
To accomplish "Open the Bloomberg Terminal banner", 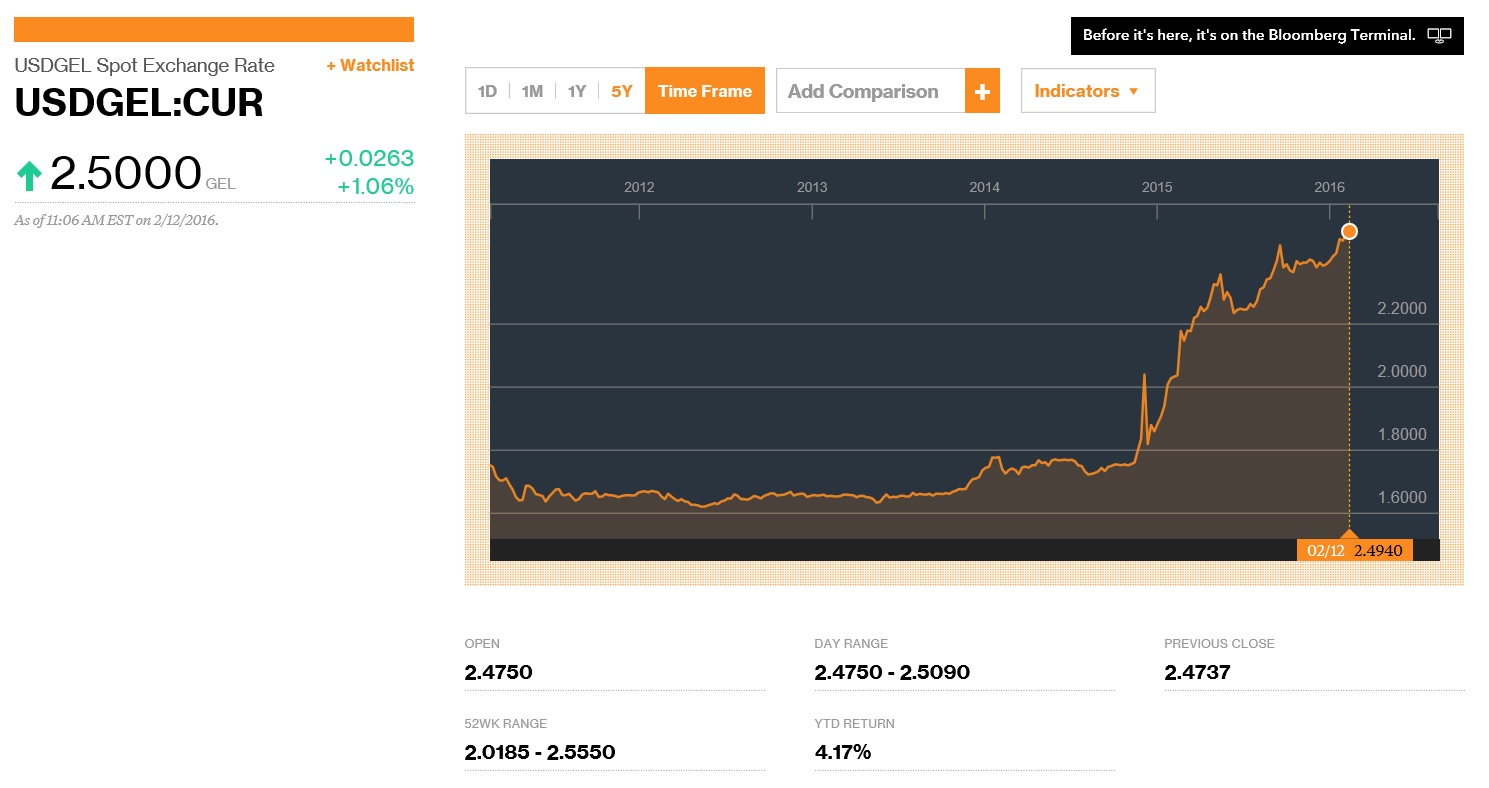I will pos(1250,35).
